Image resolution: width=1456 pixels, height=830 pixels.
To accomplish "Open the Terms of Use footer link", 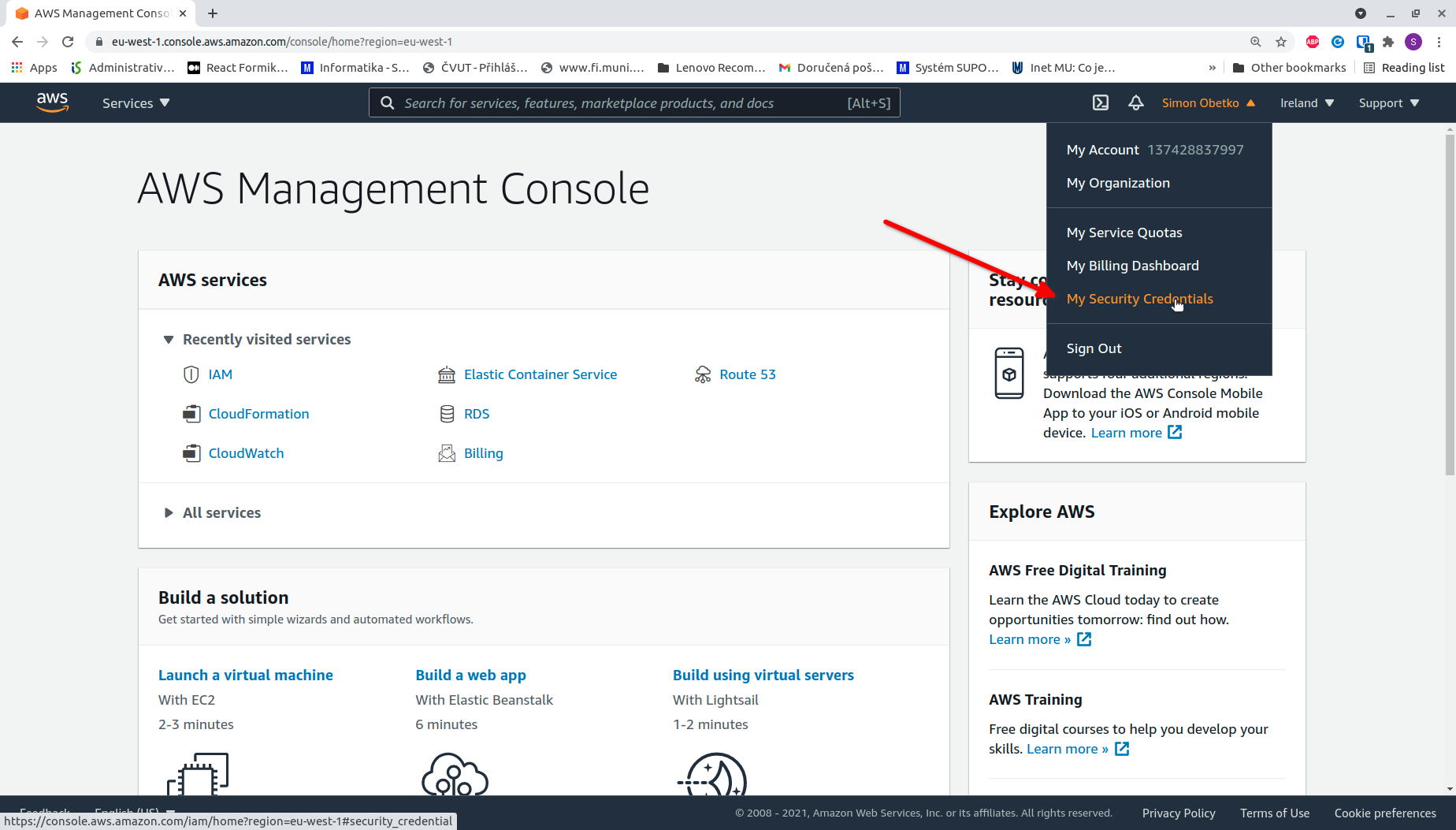I will [x=1275, y=813].
